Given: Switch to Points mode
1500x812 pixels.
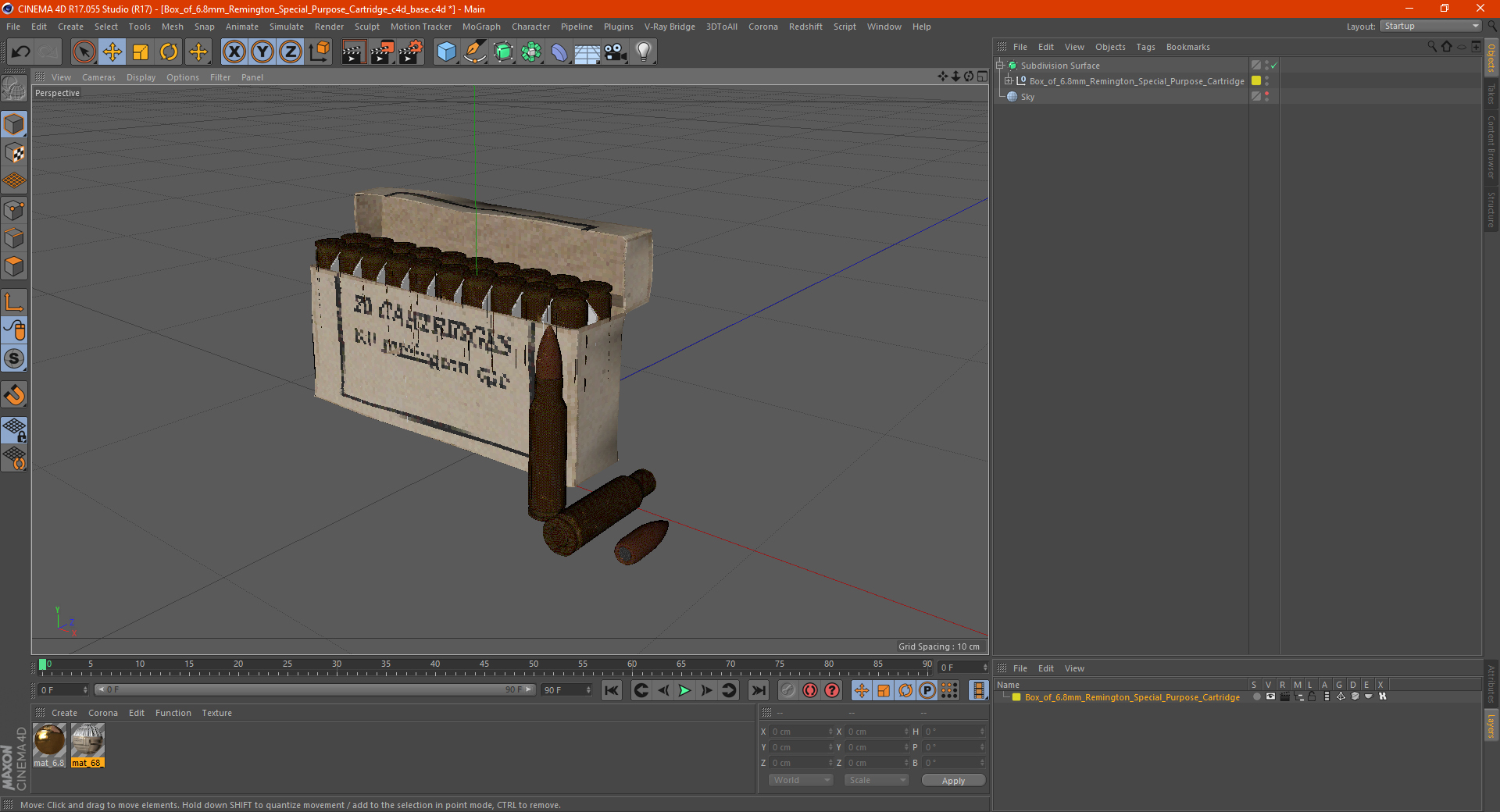Looking at the screenshot, I should 14,210.
